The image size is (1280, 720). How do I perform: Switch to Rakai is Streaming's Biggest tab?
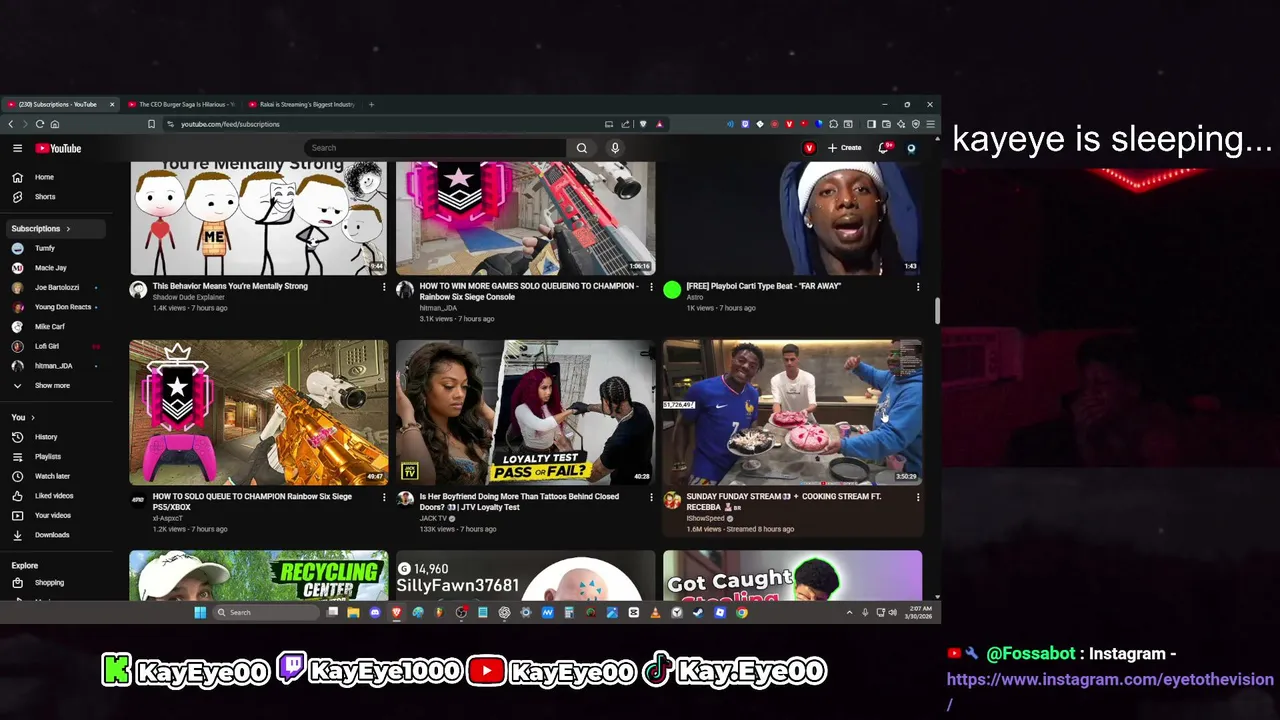pyautogui.click(x=300, y=104)
